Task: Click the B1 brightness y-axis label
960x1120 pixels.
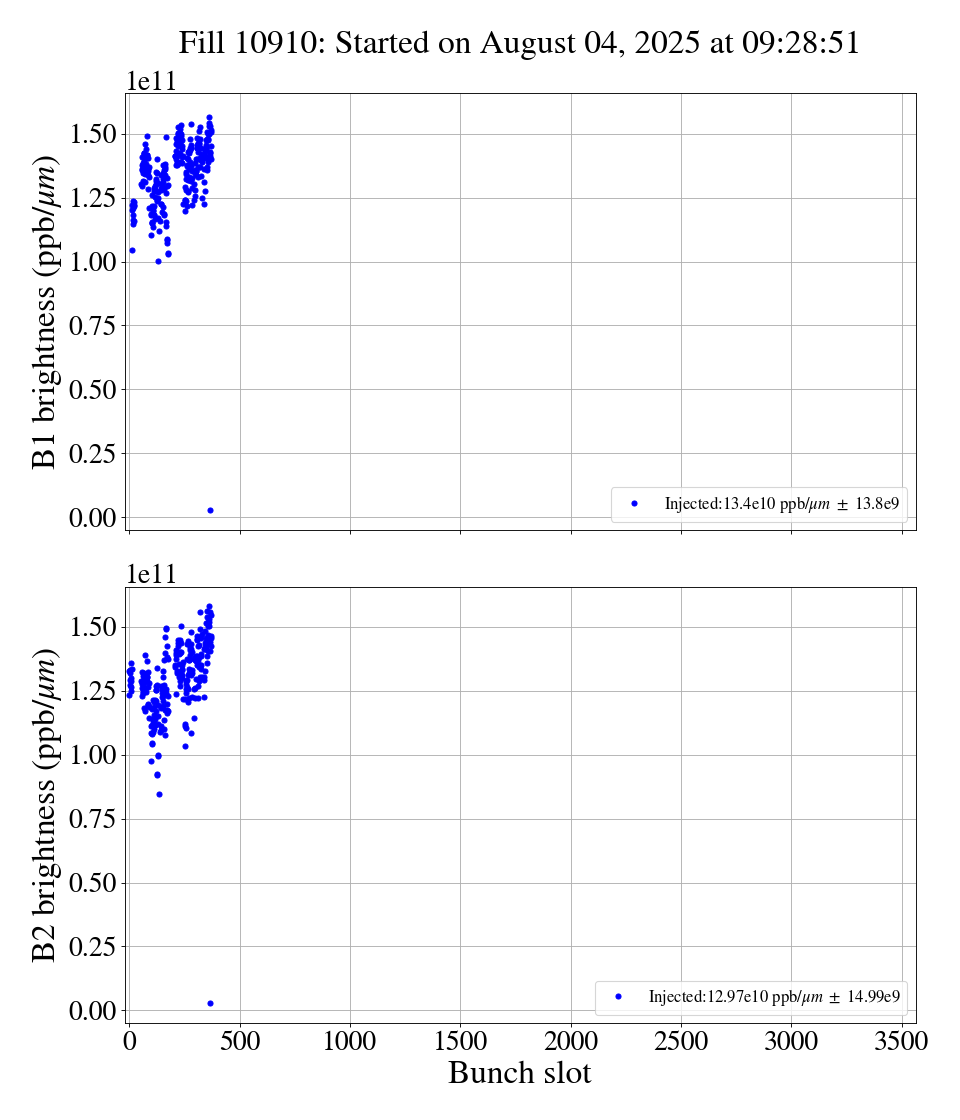Action: click(x=45, y=311)
